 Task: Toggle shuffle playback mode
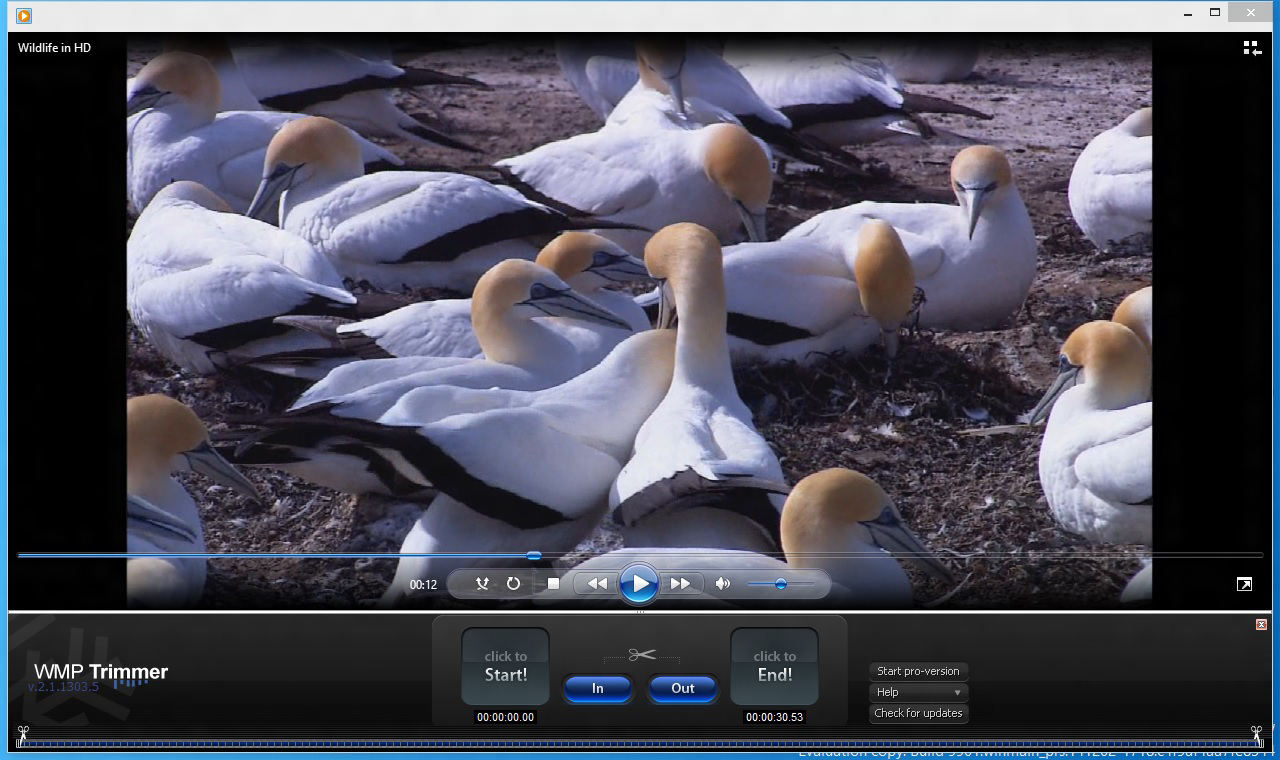point(482,584)
